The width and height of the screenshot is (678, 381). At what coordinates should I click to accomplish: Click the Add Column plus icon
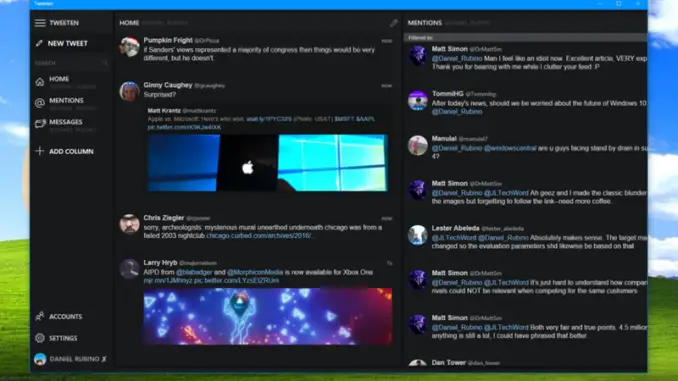pyautogui.click(x=40, y=151)
